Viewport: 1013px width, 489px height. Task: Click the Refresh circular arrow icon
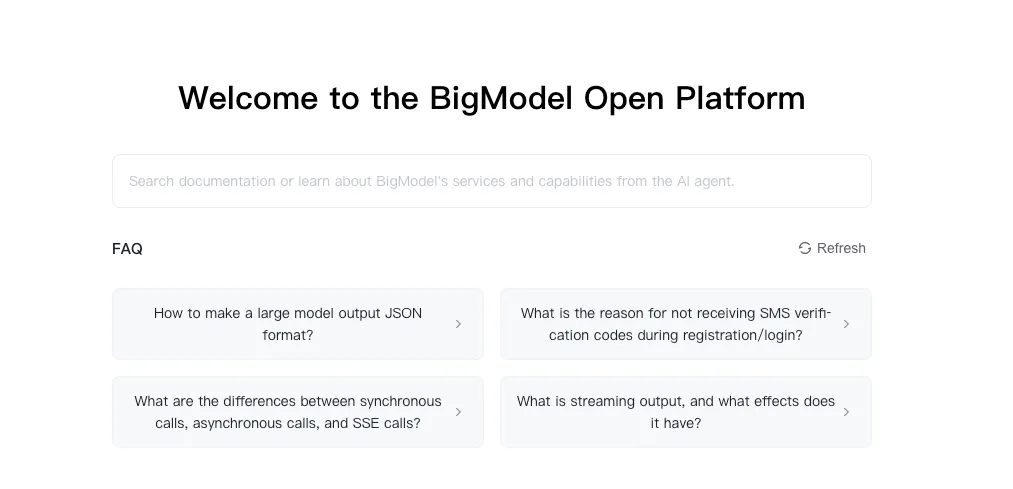(x=805, y=248)
